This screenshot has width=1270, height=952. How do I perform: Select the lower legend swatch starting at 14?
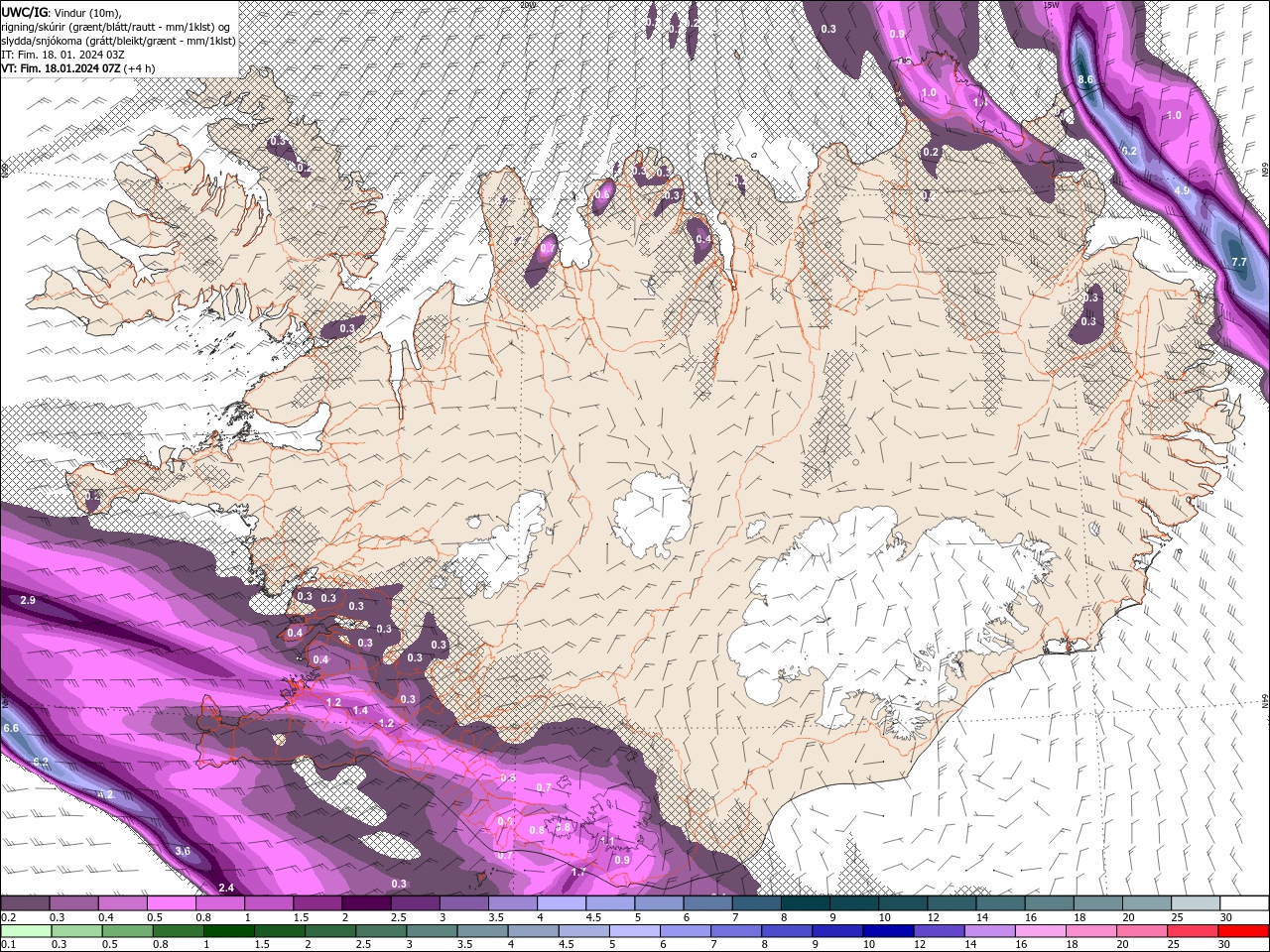[x=988, y=930]
